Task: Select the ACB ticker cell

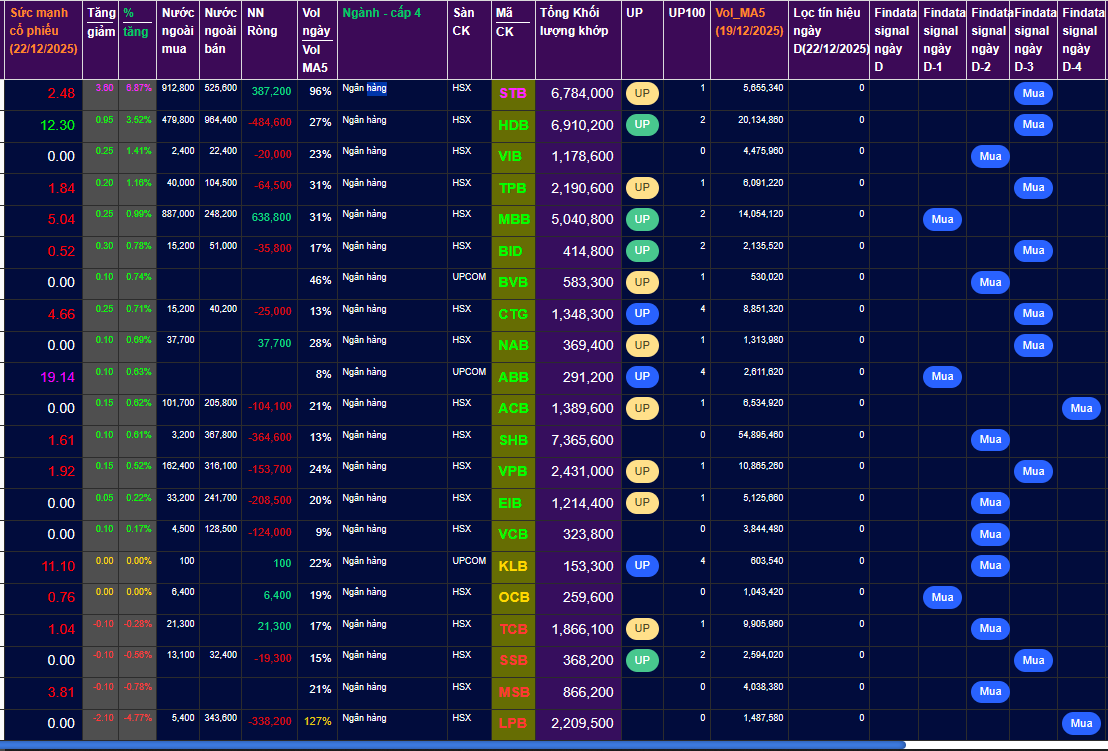Action: 513,408
